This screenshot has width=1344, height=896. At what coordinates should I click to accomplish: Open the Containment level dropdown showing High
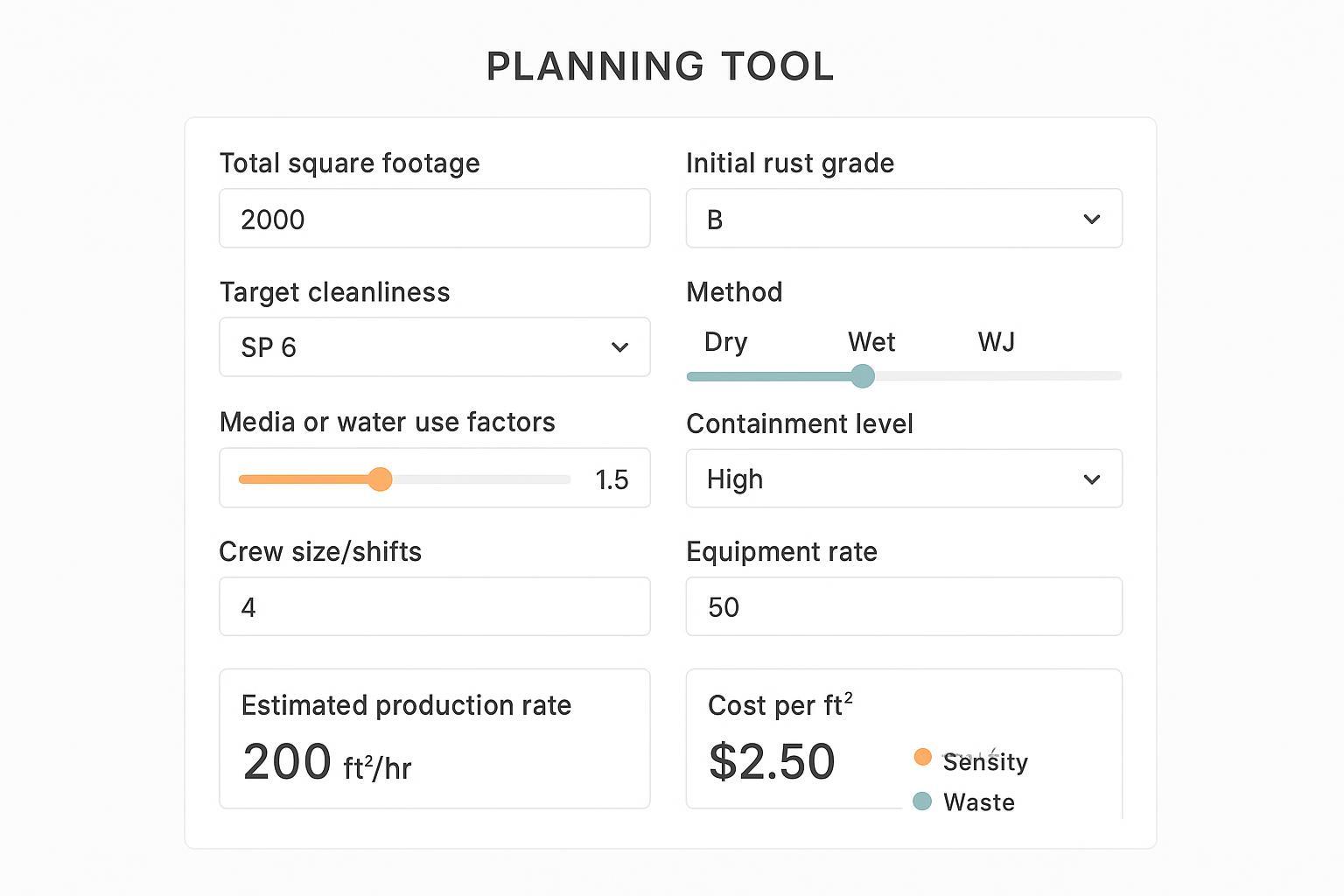(x=904, y=479)
